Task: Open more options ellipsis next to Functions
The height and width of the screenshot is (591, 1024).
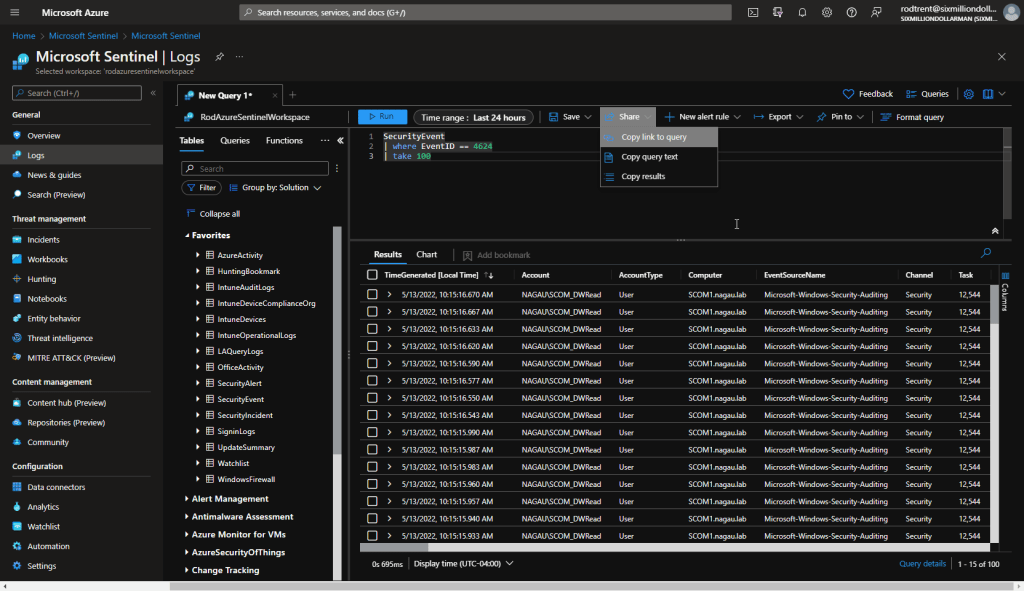Action: tap(325, 140)
